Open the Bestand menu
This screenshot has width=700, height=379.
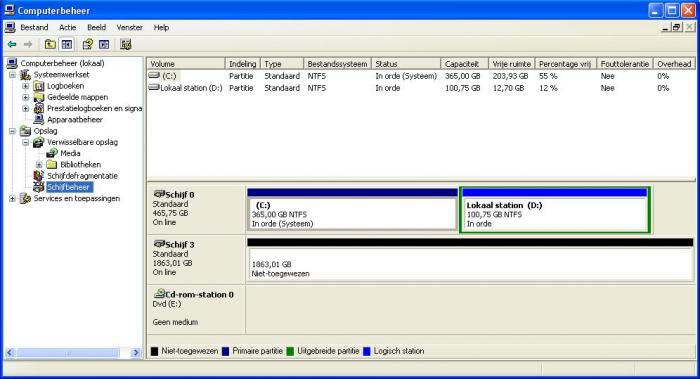point(34,27)
